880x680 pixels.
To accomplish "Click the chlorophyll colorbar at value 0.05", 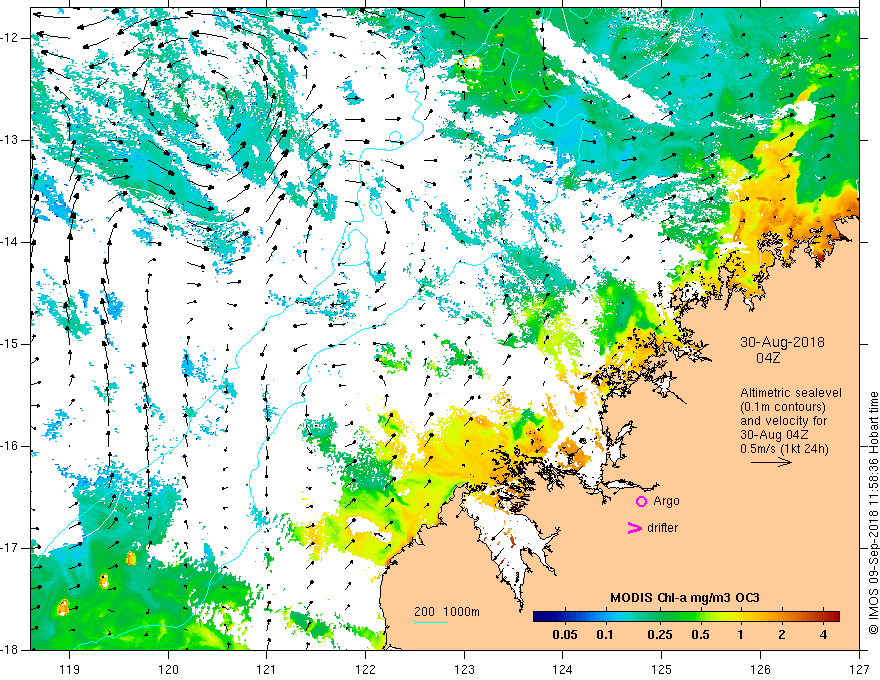I will [565, 617].
